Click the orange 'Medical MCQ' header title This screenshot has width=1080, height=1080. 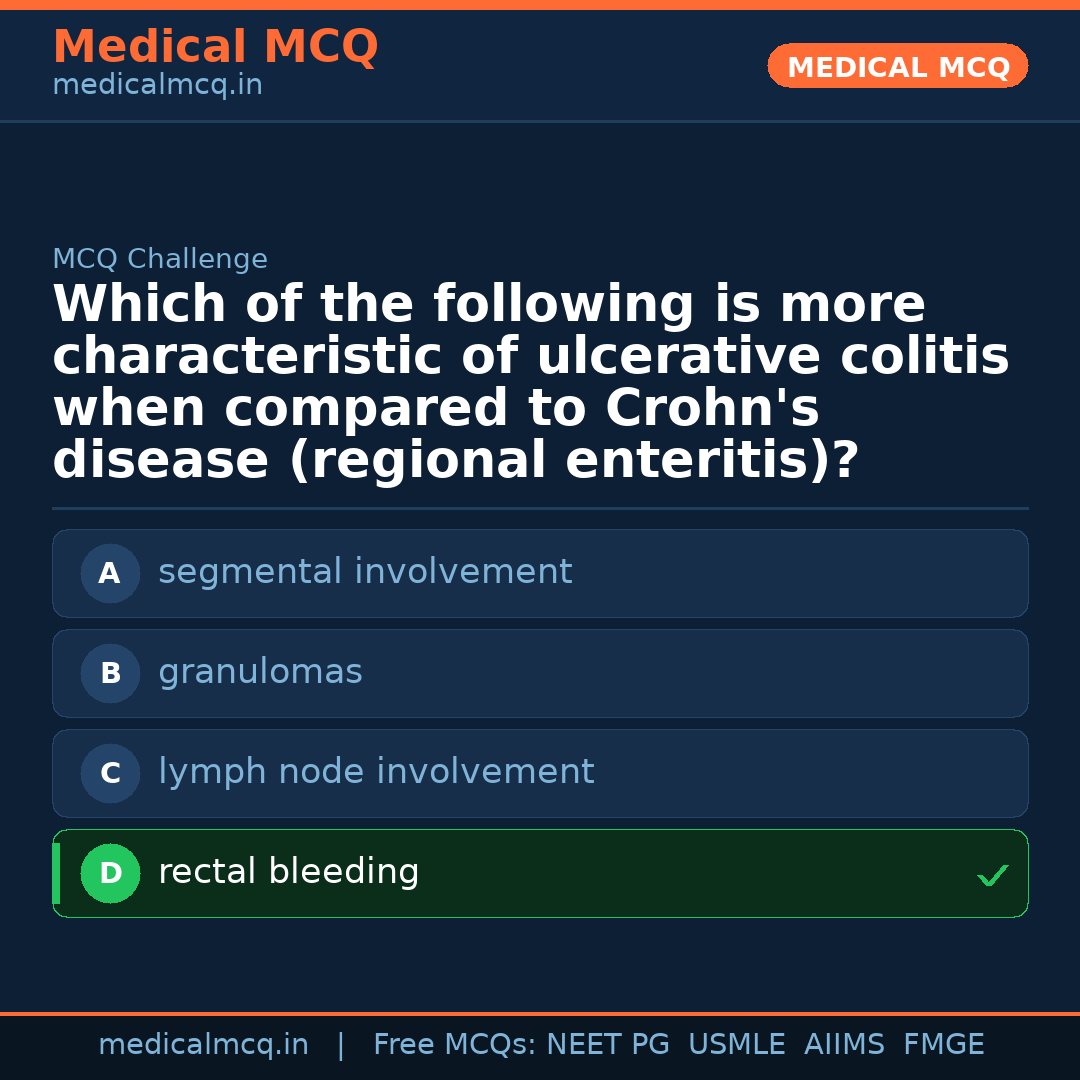215,47
